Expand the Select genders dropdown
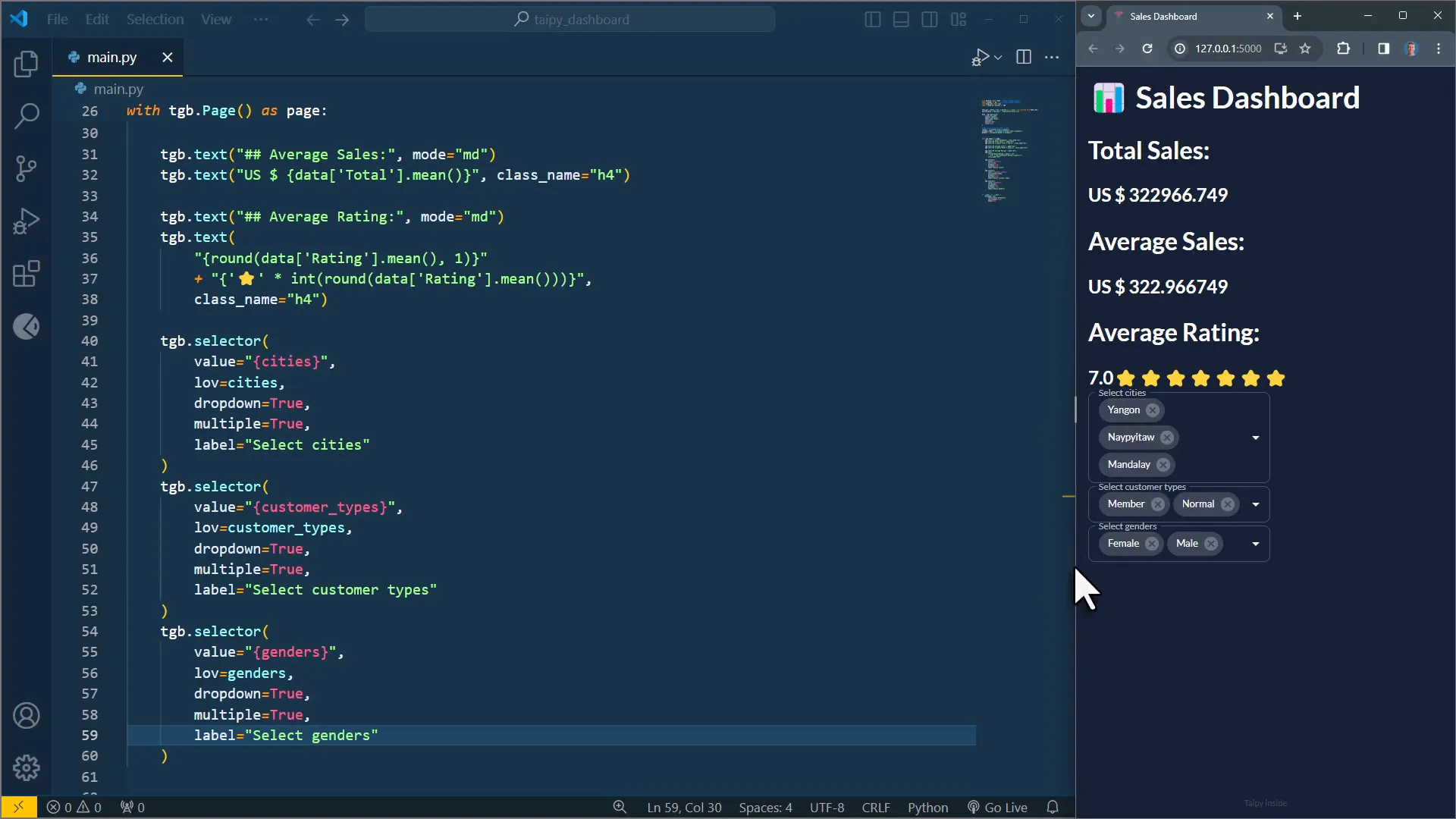 pos(1255,543)
